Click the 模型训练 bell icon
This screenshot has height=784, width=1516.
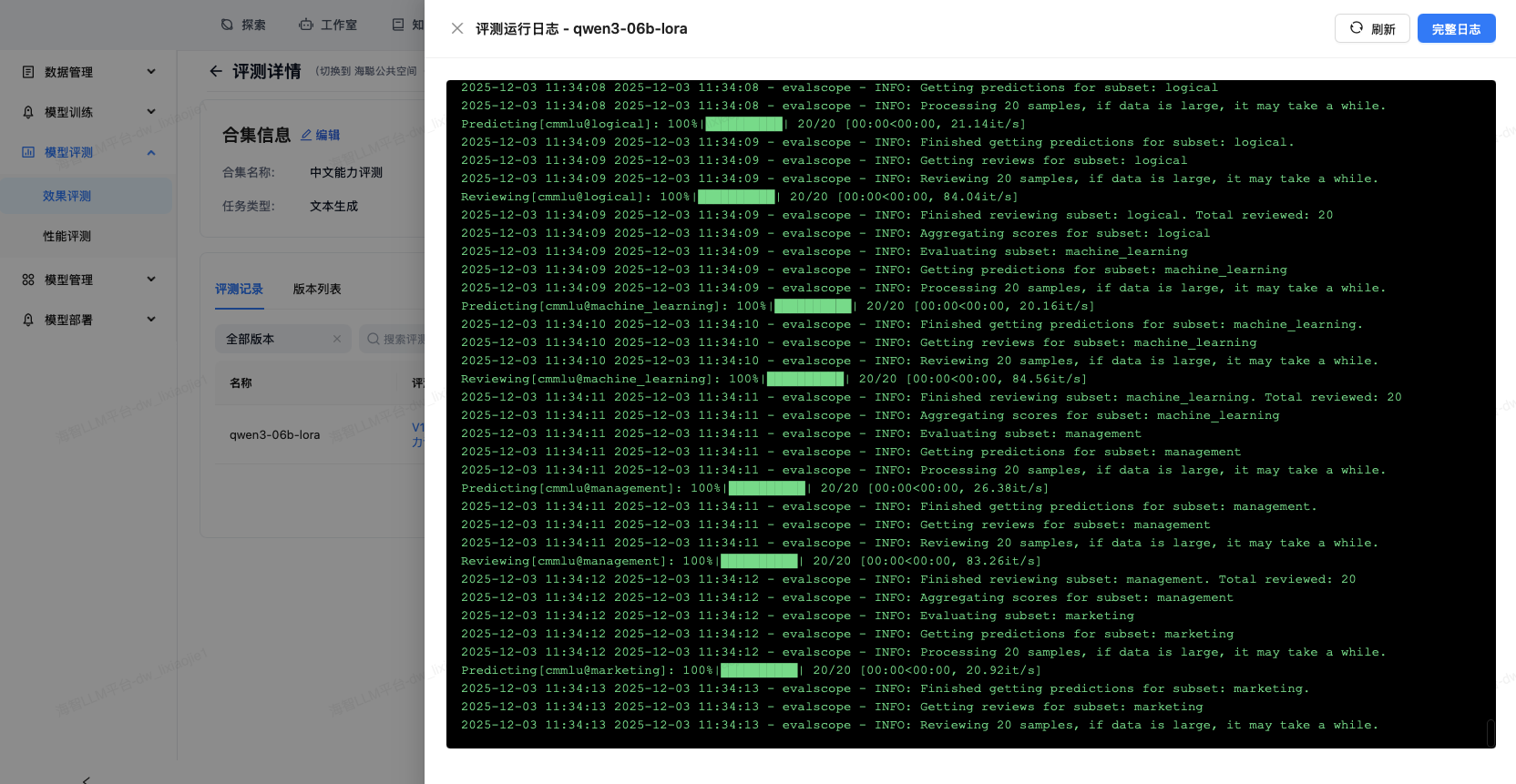28,112
